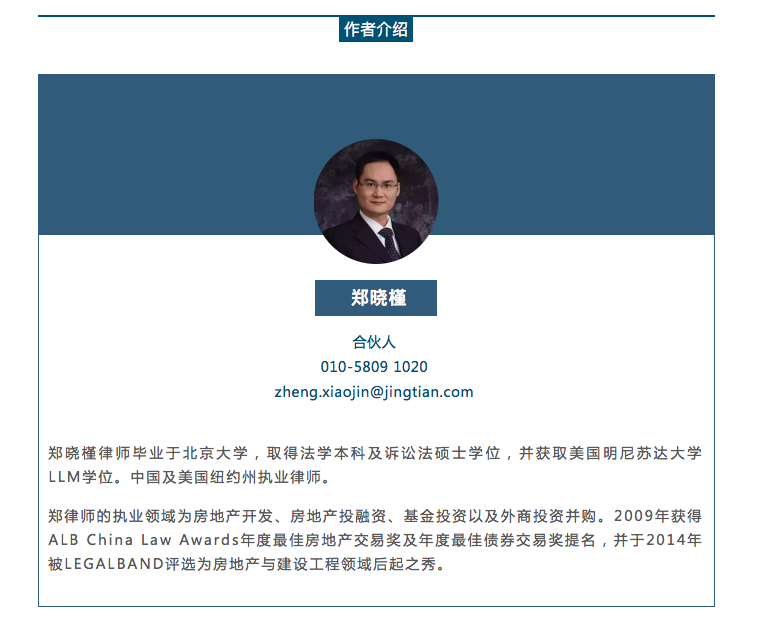Screen dimensions: 777x626
Task: Click the 作者介绍 section heading badge
Action: point(376,29)
